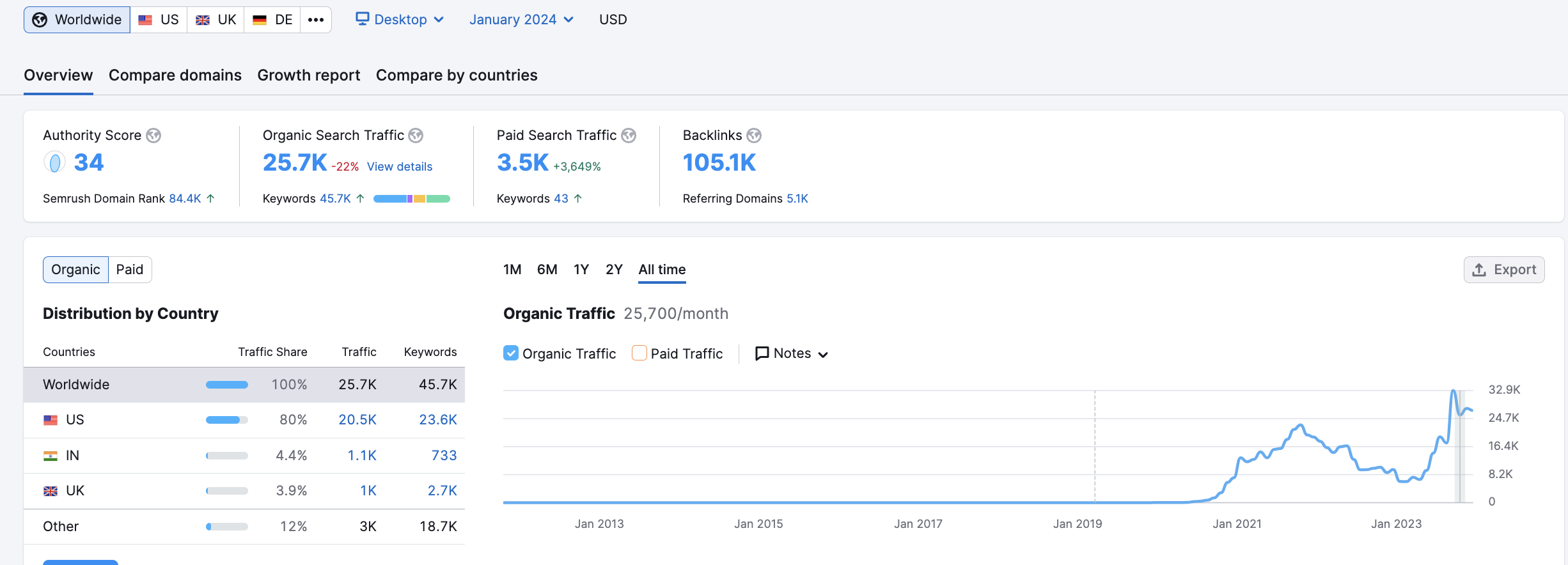The width and height of the screenshot is (1568, 565).
Task: Click the Notes speech bubble icon
Action: coord(762,353)
